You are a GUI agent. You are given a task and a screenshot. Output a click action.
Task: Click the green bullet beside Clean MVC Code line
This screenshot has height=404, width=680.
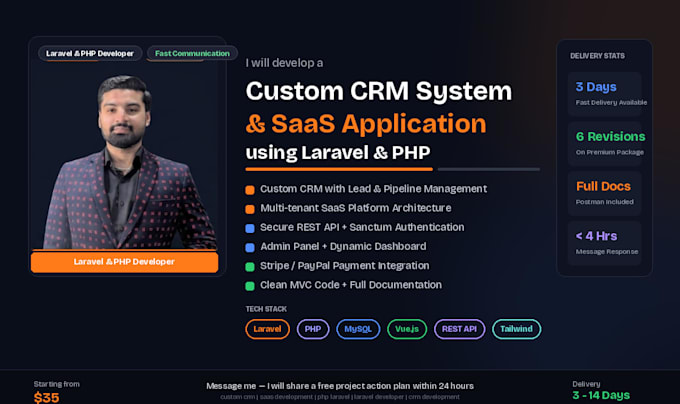coord(250,286)
